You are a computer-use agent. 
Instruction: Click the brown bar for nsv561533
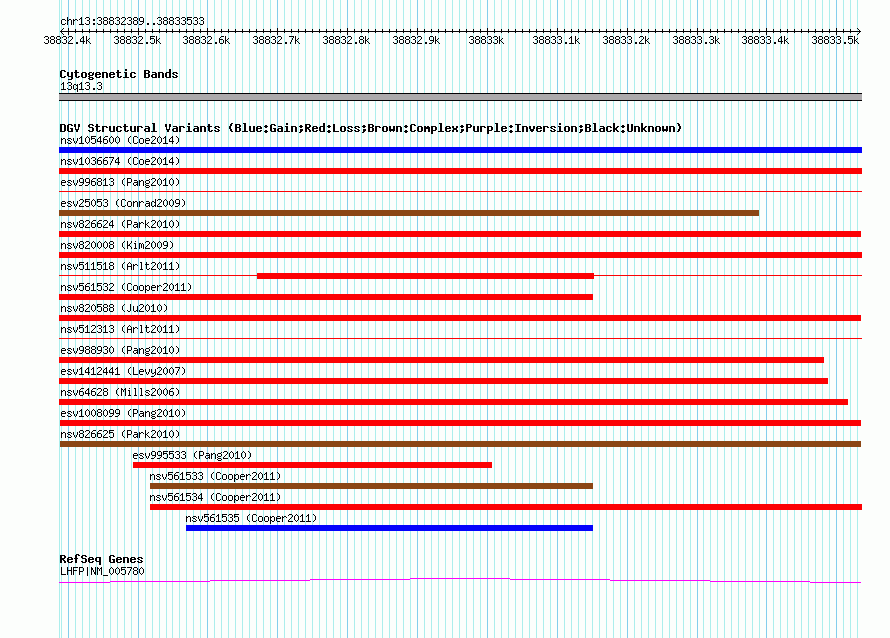pyautogui.click(x=371, y=486)
